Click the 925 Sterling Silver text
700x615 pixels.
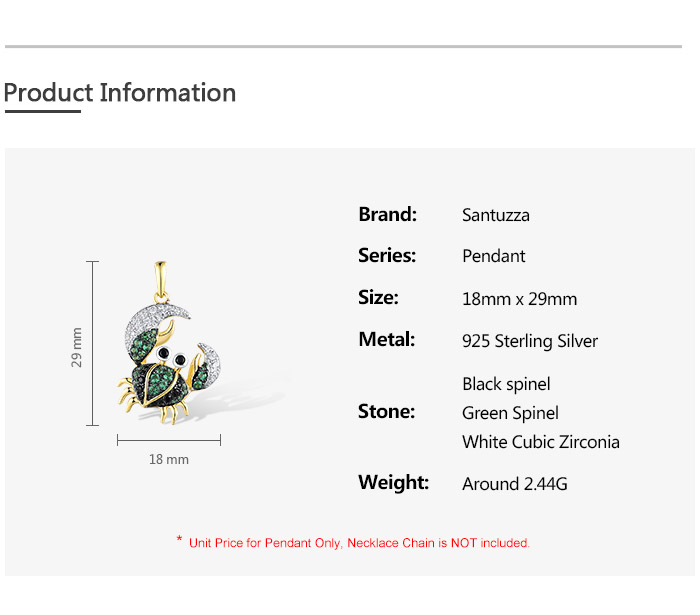tap(530, 341)
